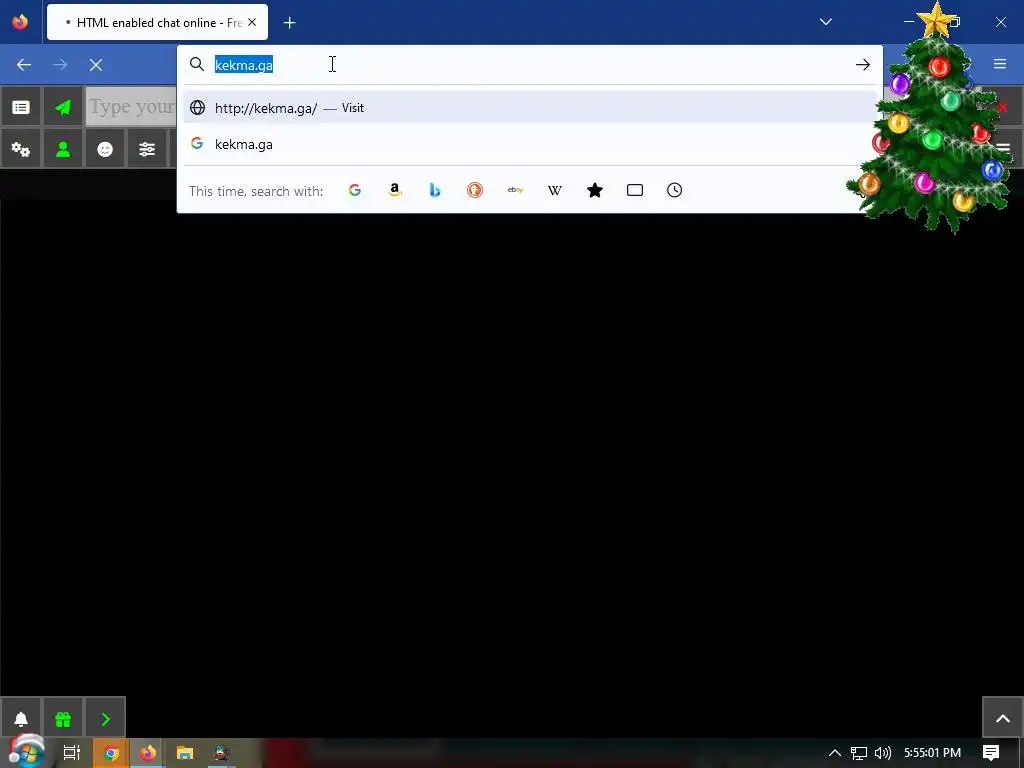Search this time with eBay

click(x=515, y=190)
